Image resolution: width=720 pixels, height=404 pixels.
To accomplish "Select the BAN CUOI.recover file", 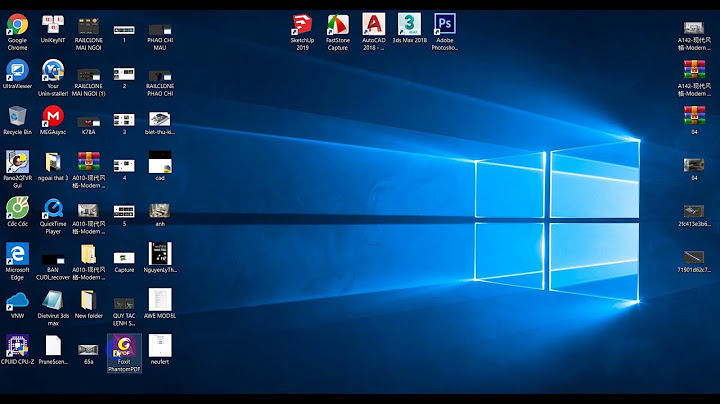I will (x=53, y=259).
